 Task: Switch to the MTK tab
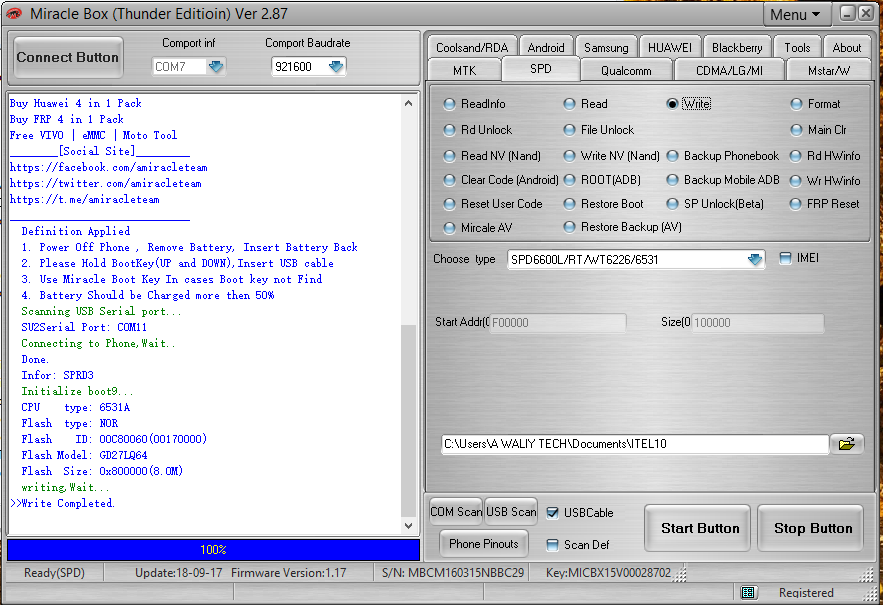(464, 70)
